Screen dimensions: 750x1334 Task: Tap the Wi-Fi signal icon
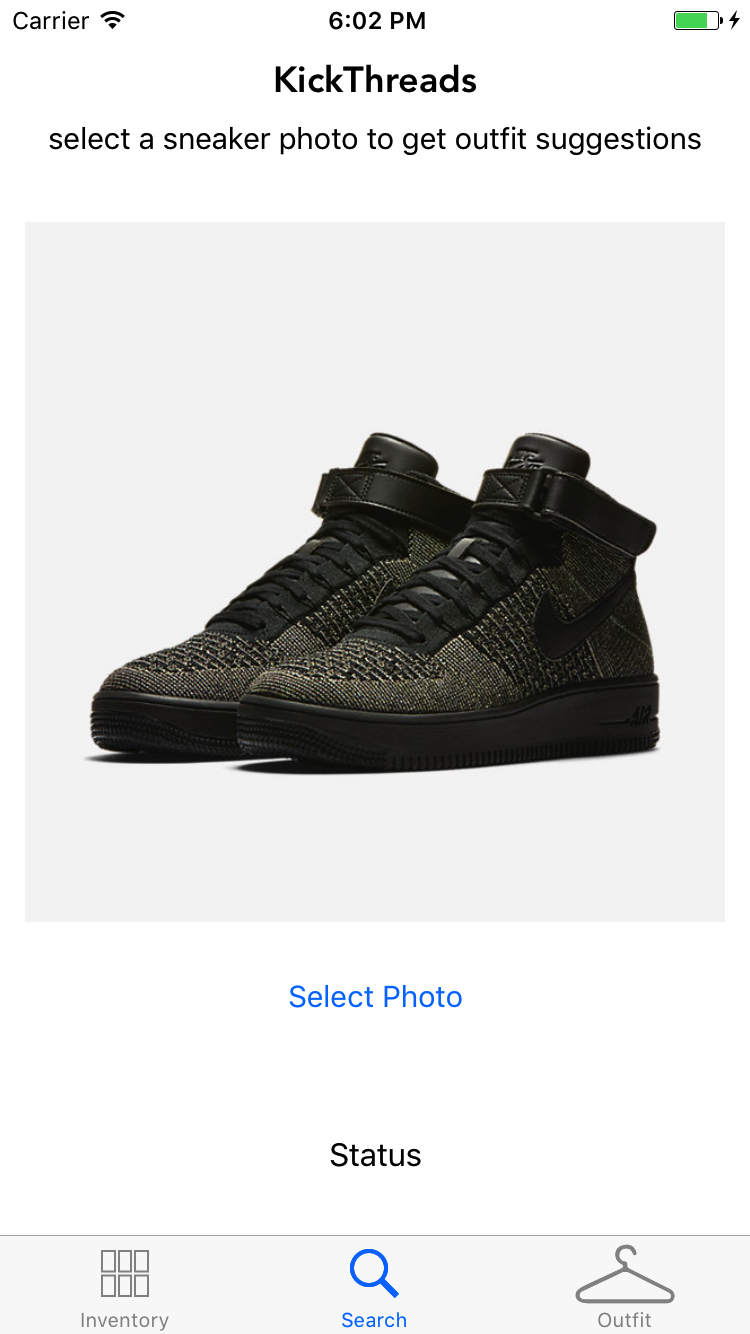click(113, 20)
